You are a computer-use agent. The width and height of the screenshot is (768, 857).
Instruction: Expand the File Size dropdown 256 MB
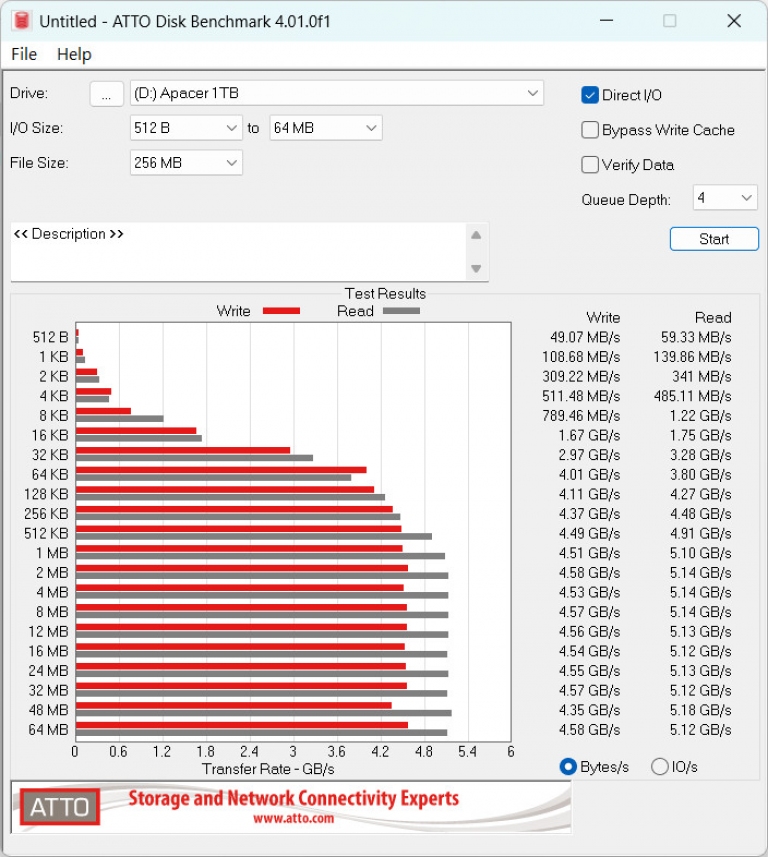186,163
